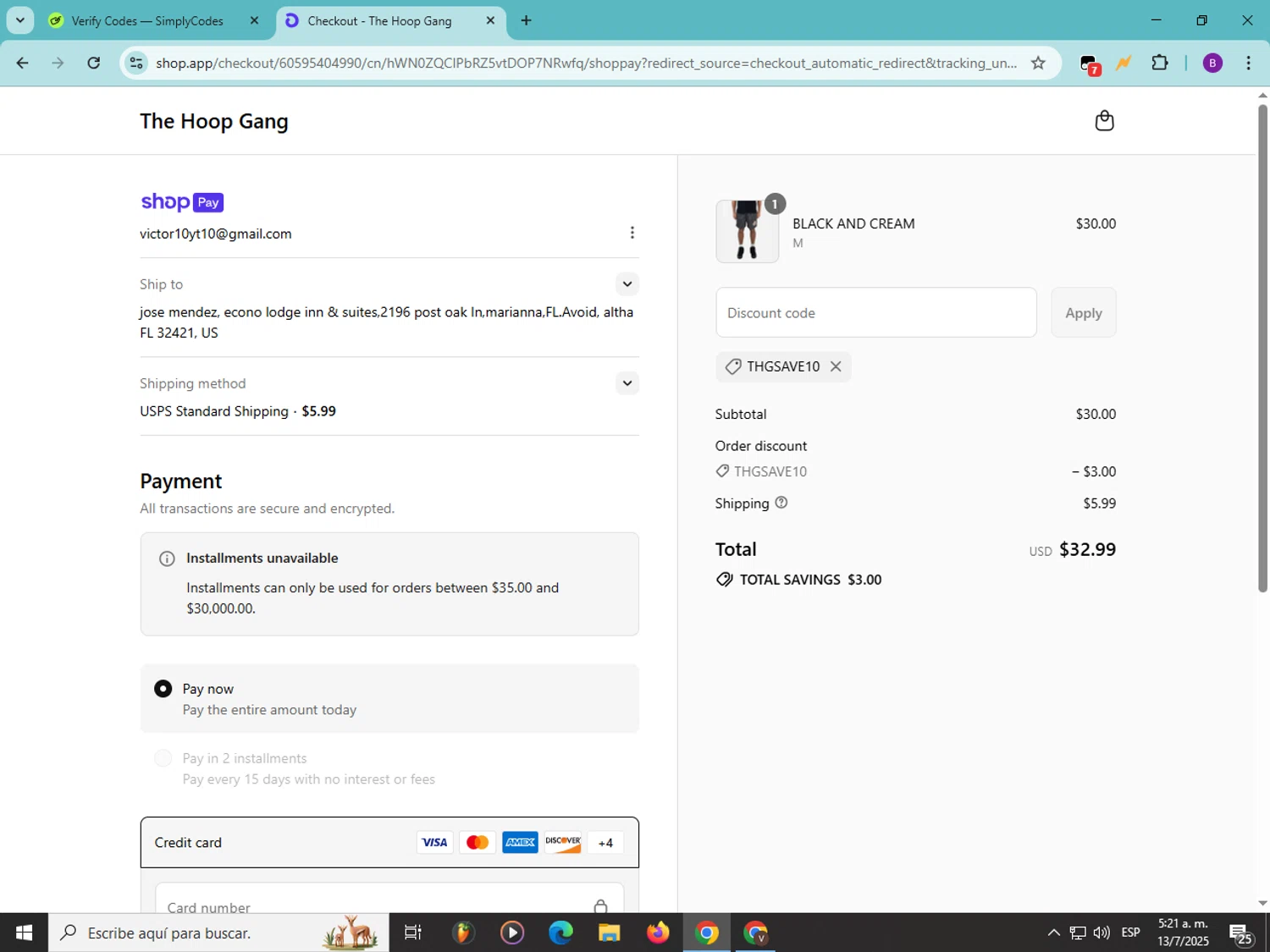Click the Windows search box

point(218,933)
